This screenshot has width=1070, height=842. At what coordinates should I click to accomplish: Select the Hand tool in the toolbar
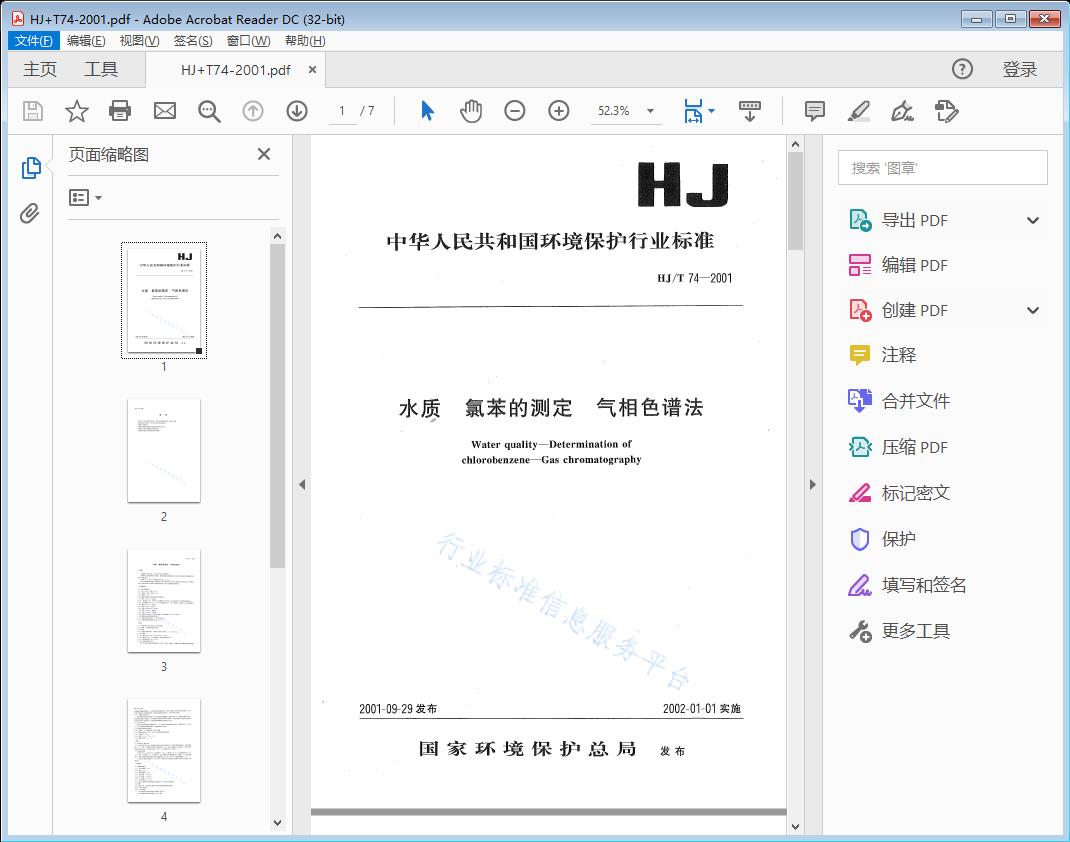click(x=470, y=111)
